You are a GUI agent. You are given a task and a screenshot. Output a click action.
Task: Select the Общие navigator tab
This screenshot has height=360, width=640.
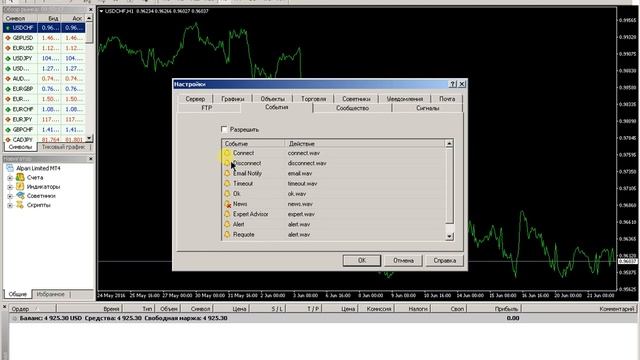(18, 294)
